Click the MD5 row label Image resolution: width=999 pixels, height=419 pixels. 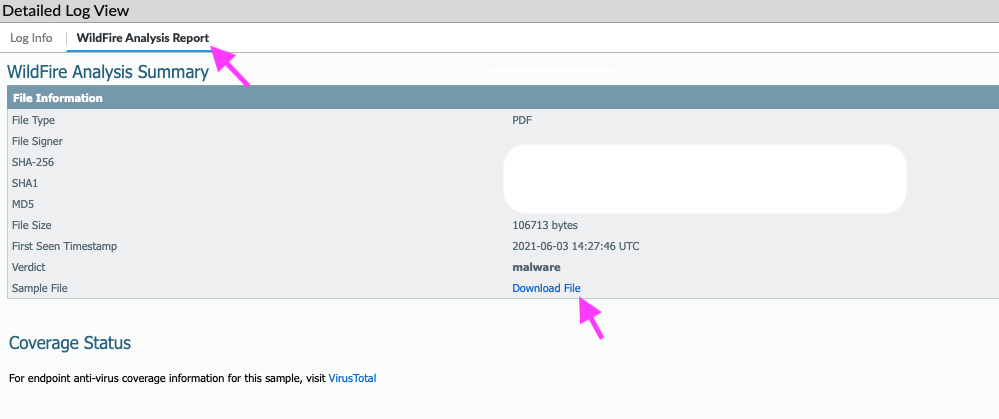click(24, 204)
